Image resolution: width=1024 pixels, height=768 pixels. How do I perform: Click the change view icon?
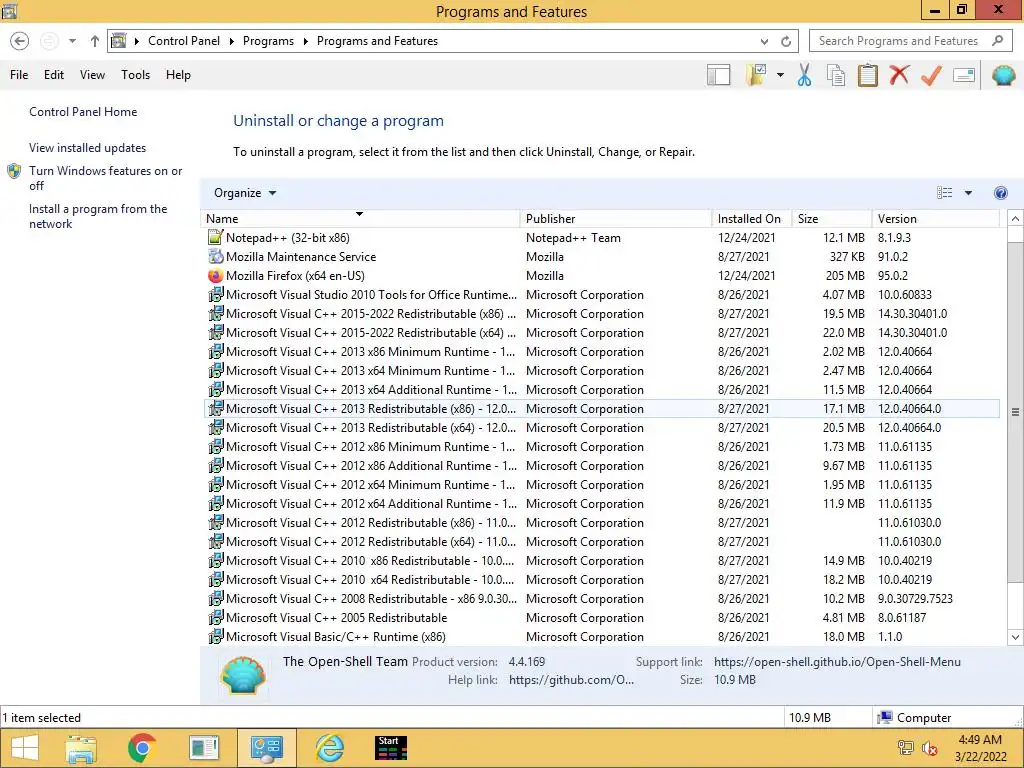point(944,193)
